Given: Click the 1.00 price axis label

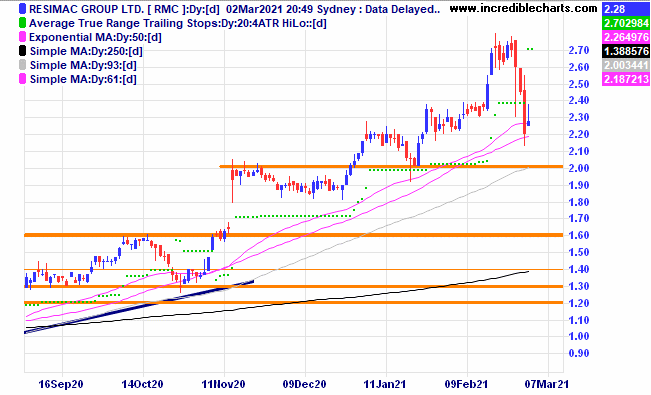Looking at the screenshot, I should (x=579, y=336).
